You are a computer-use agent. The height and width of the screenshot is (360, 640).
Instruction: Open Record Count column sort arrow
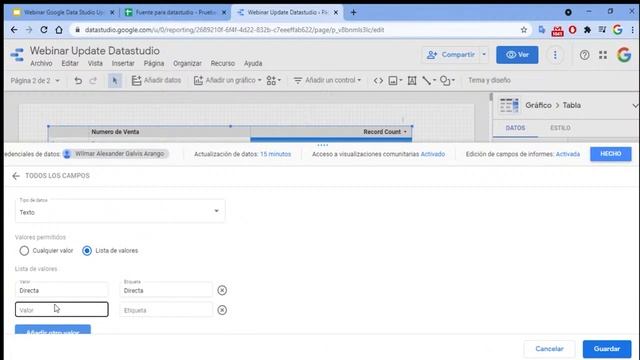pos(405,132)
